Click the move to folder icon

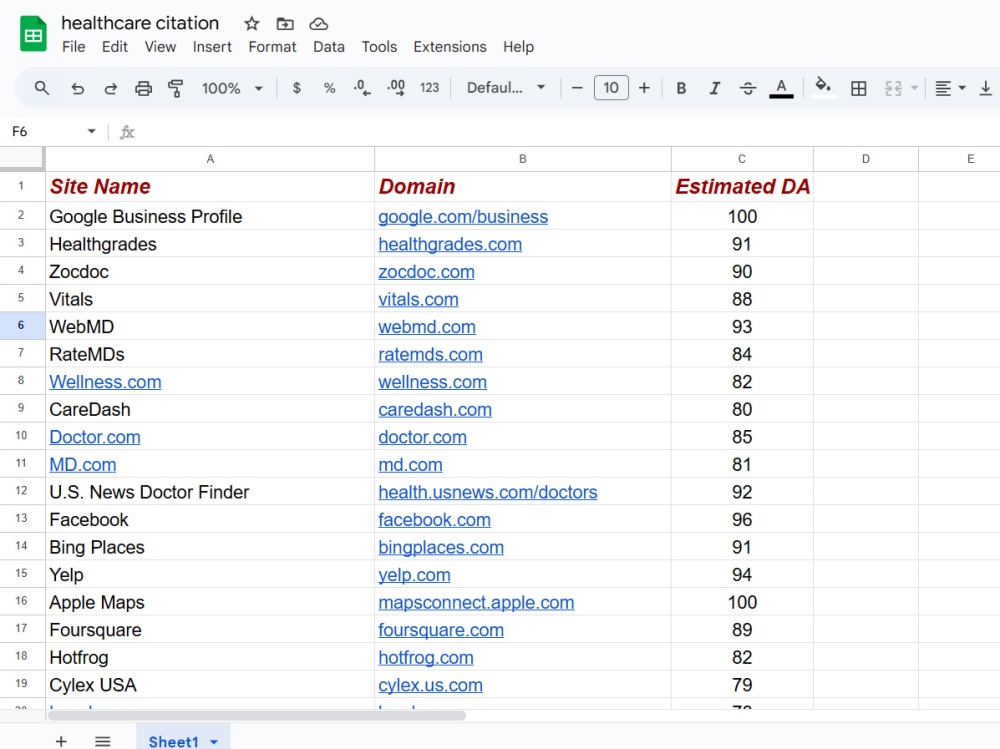[284, 24]
